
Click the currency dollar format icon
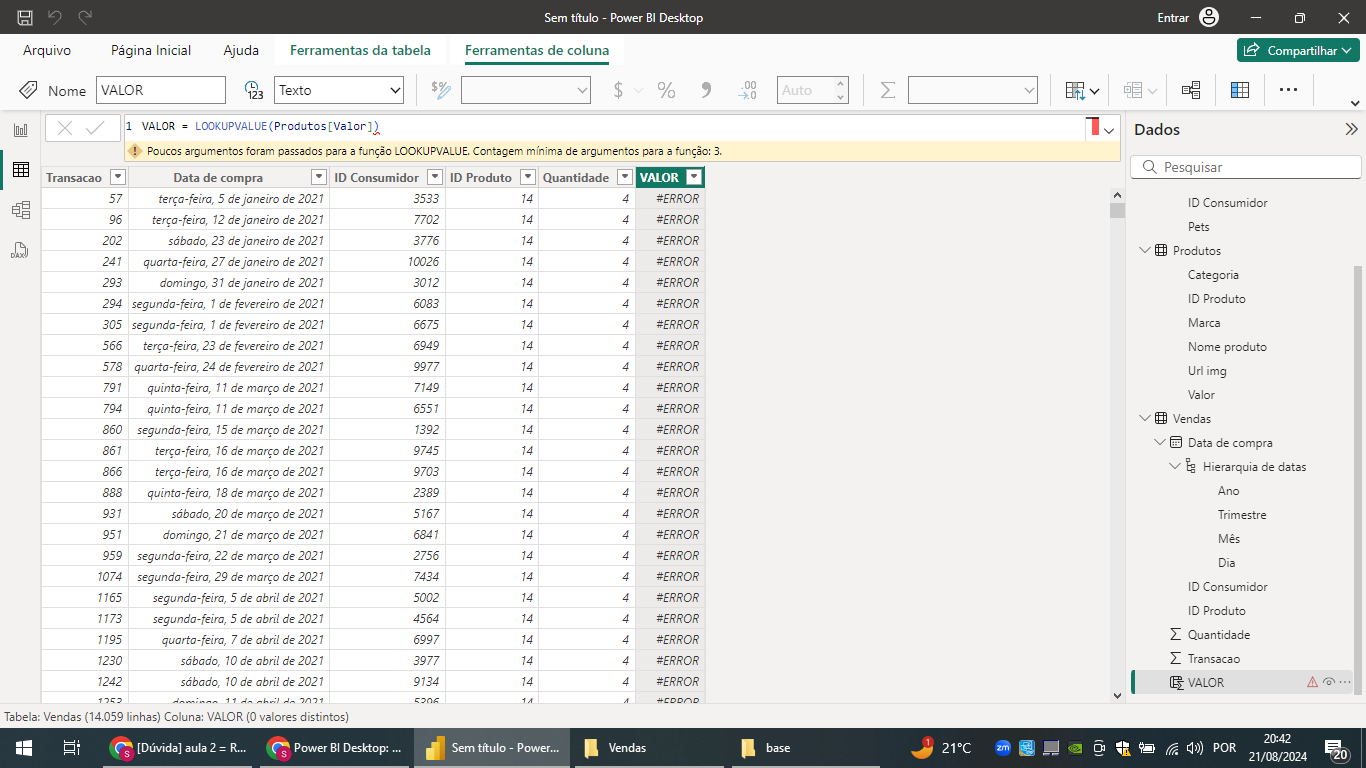618,90
